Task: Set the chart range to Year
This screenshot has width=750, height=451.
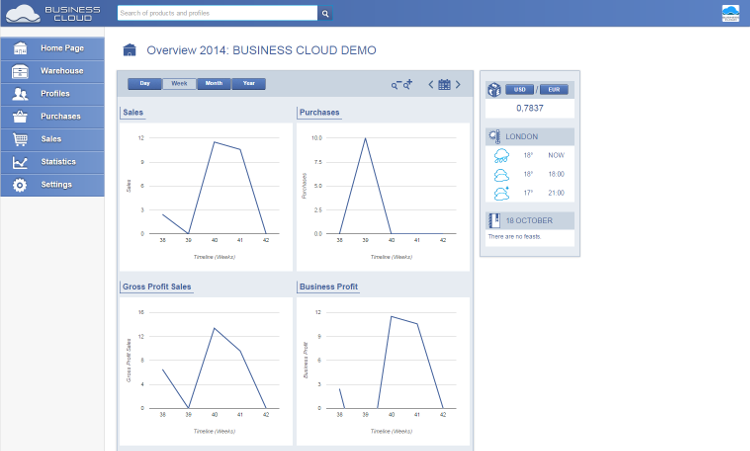Action: [248, 84]
